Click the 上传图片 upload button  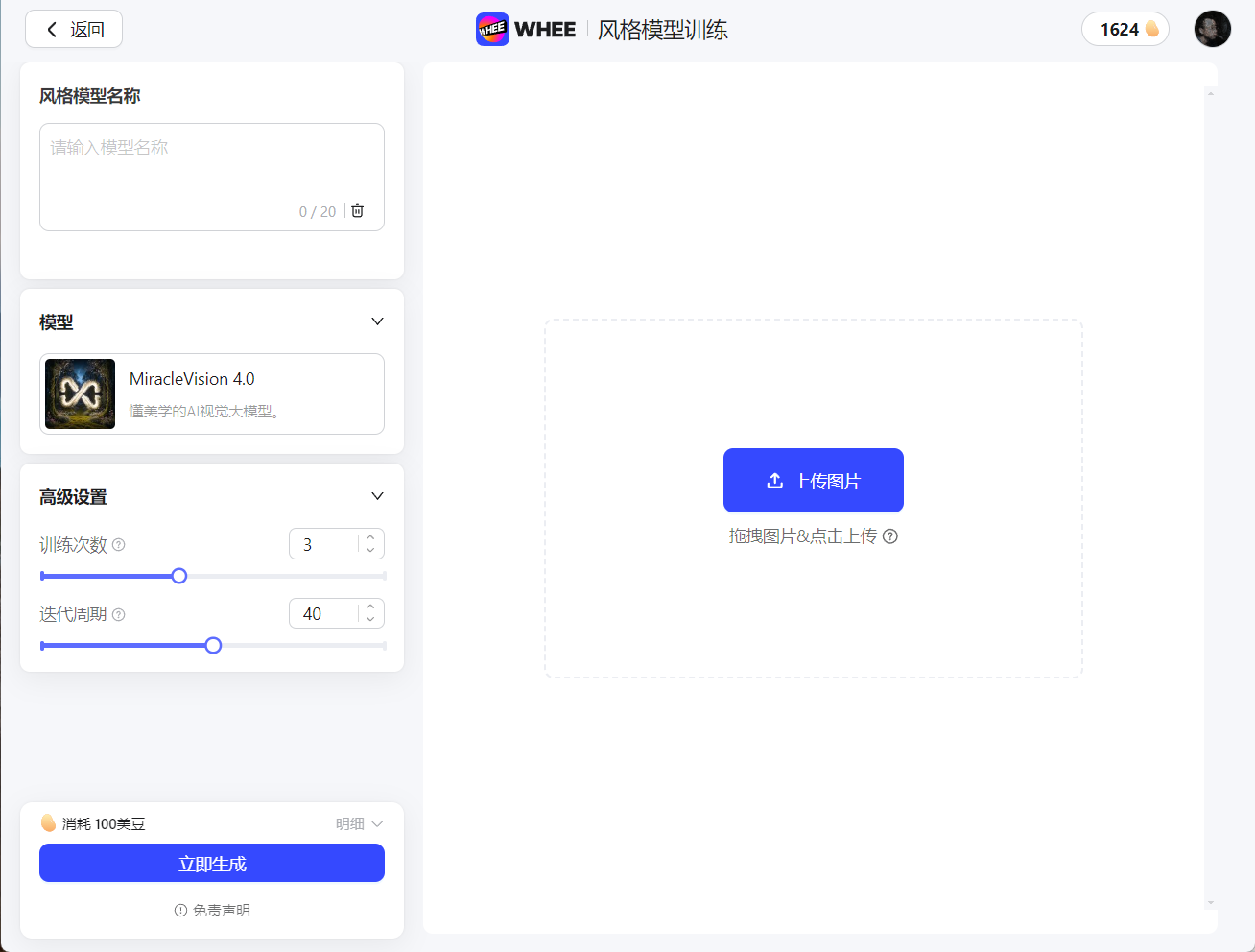(813, 480)
